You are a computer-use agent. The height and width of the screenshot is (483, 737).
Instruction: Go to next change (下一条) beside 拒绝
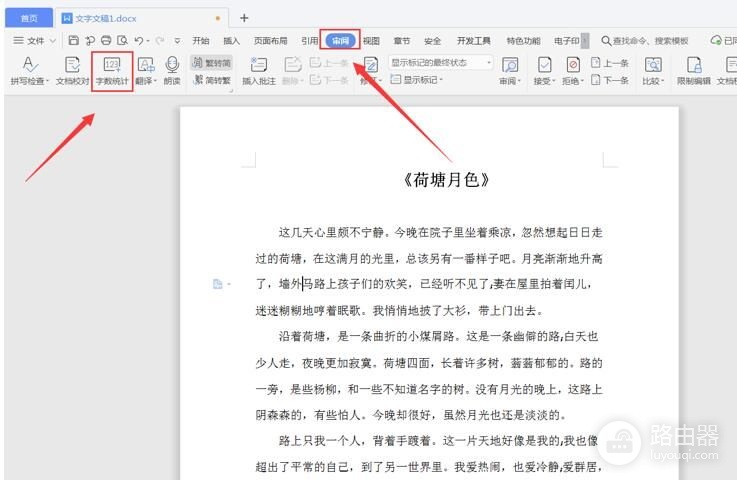coord(610,80)
